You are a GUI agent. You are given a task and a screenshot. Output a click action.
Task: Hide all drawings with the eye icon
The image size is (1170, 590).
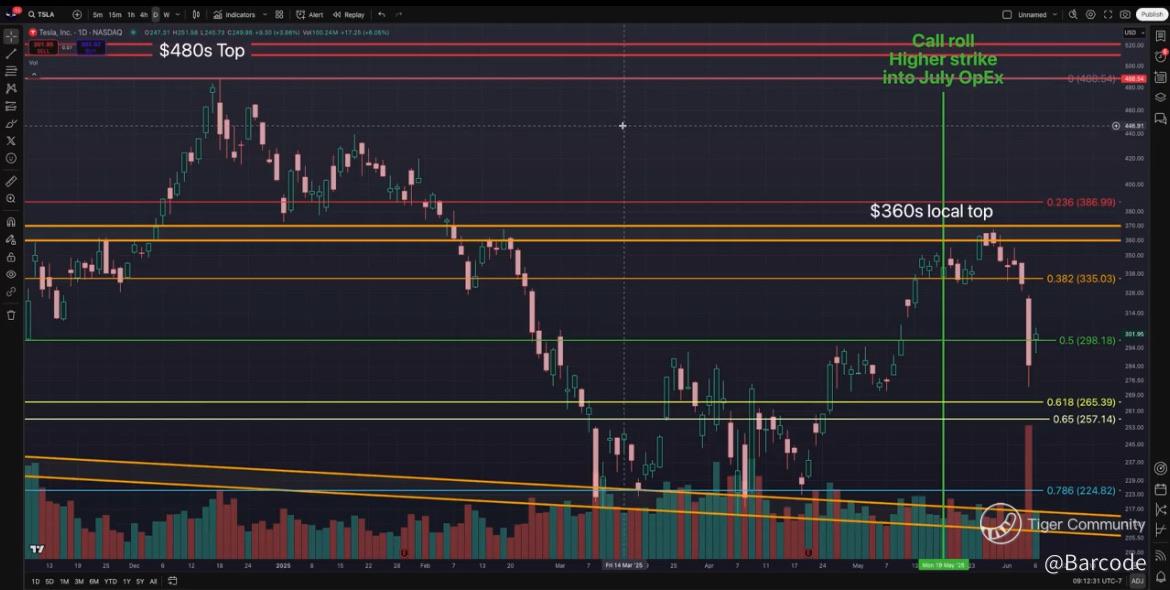click(x=10, y=274)
